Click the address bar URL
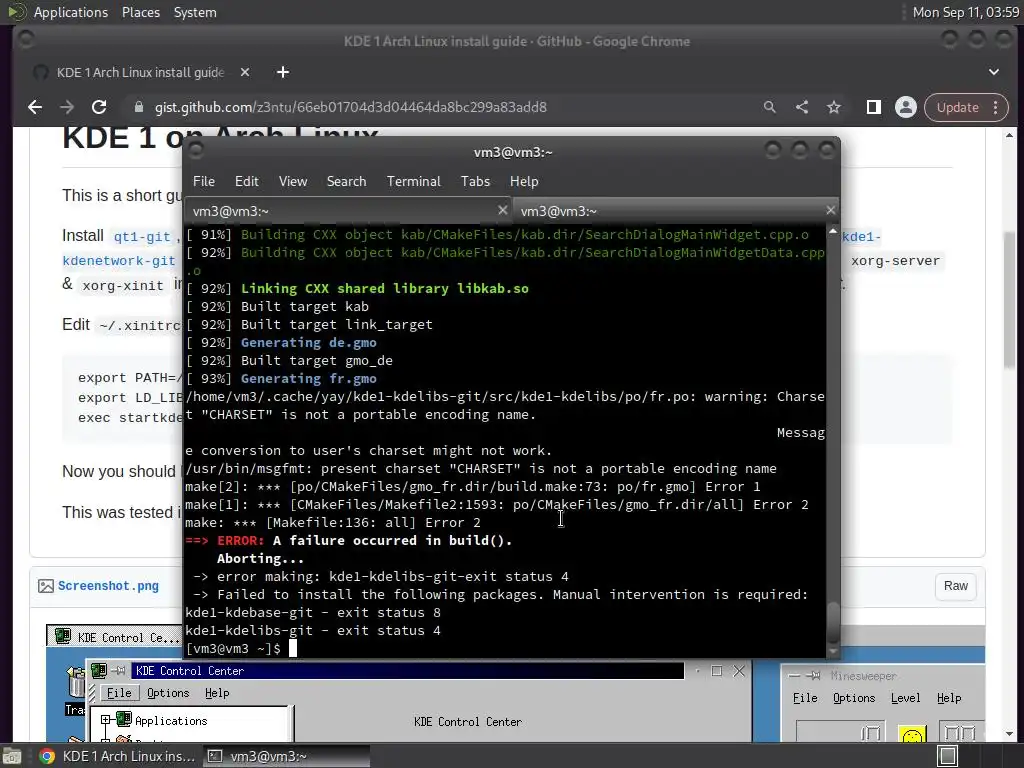 pyautogui.click(x=351, y=107)
